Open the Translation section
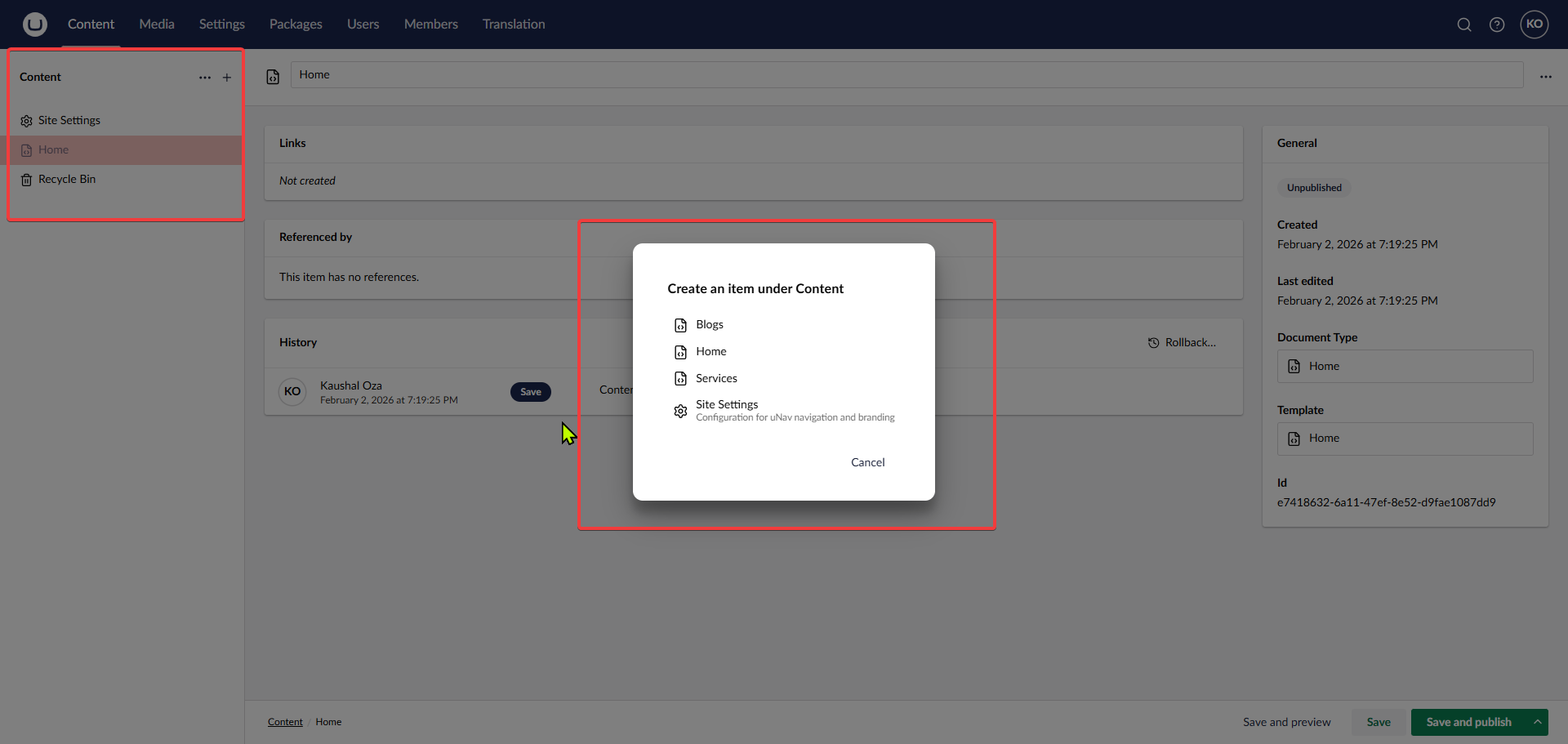The height and width of the screenshot is (744, 1568). pyautogui.click(x=513, y=25)
